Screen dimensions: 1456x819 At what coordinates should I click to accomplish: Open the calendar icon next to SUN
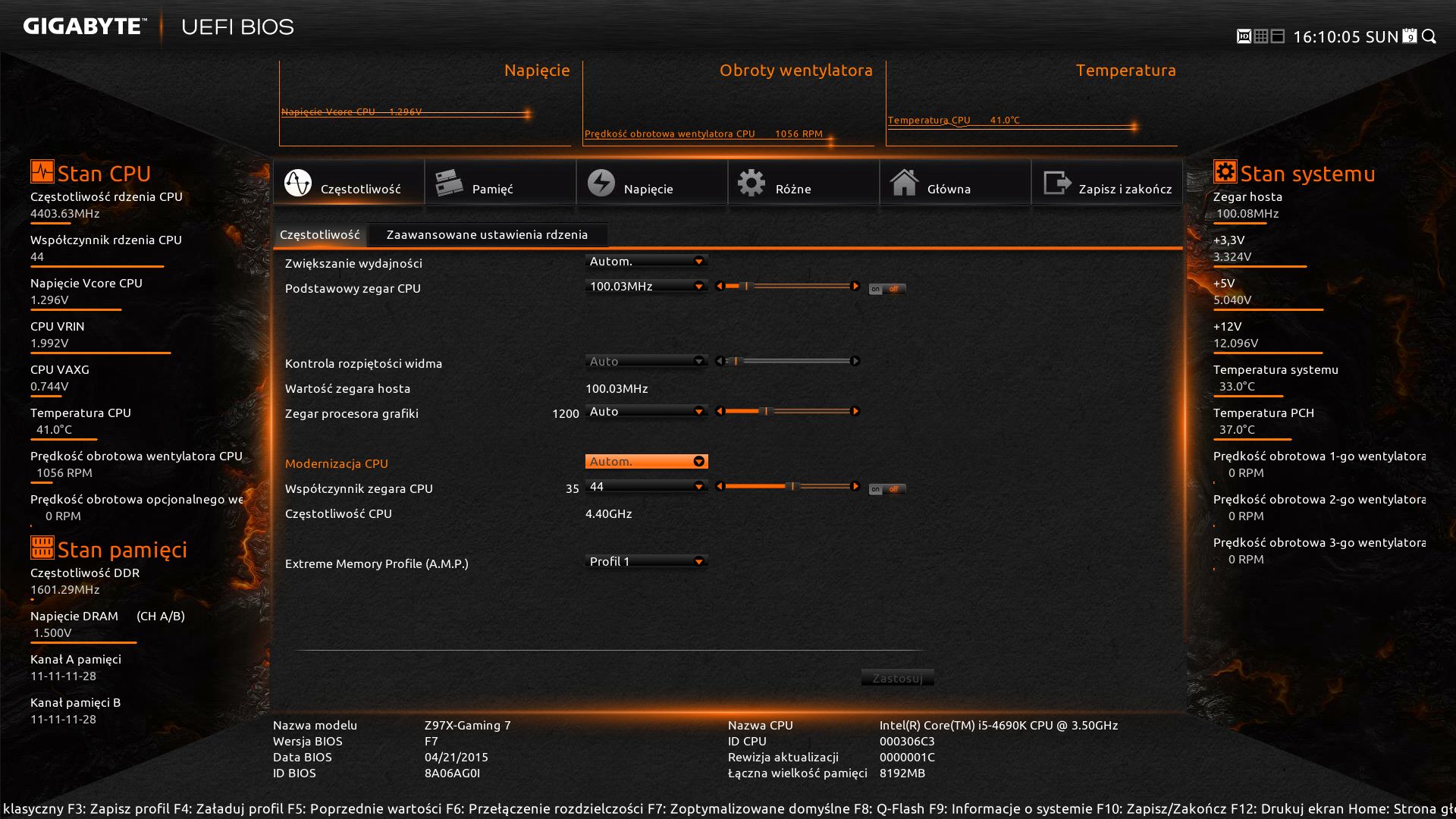[x=1410, y=36]
